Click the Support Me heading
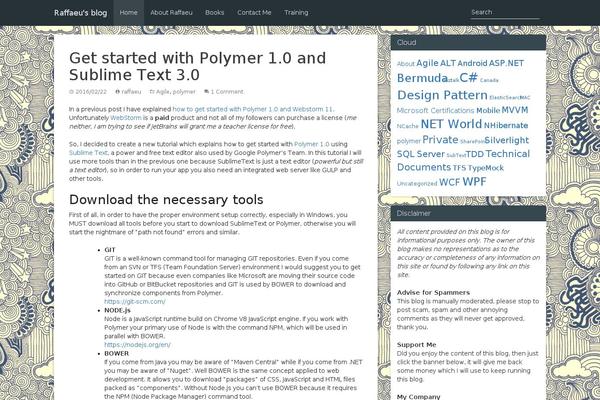600x400 pixels. tap(416, 345)
